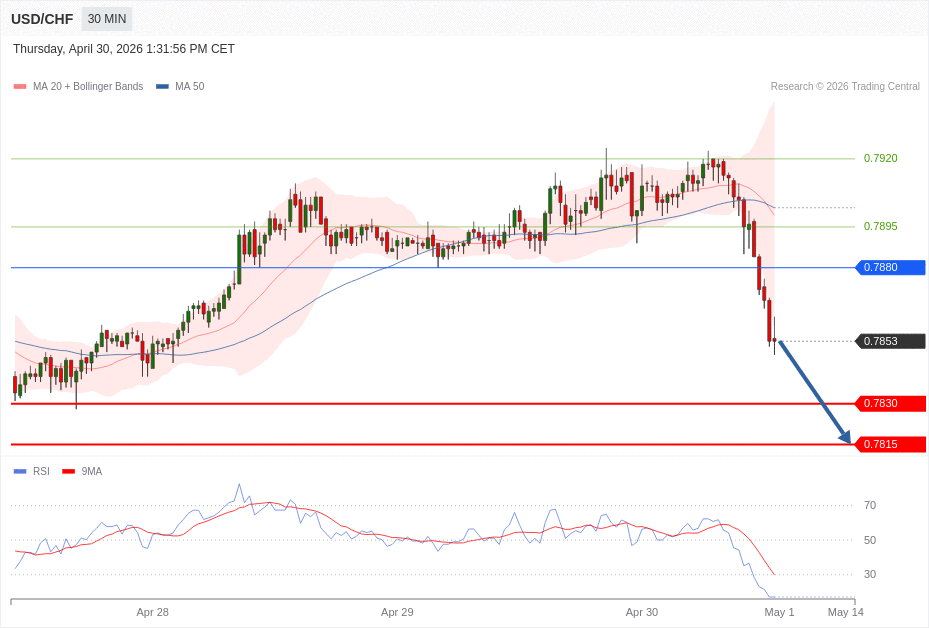Click the red 0.7830 support price tag

click(889, 404)
